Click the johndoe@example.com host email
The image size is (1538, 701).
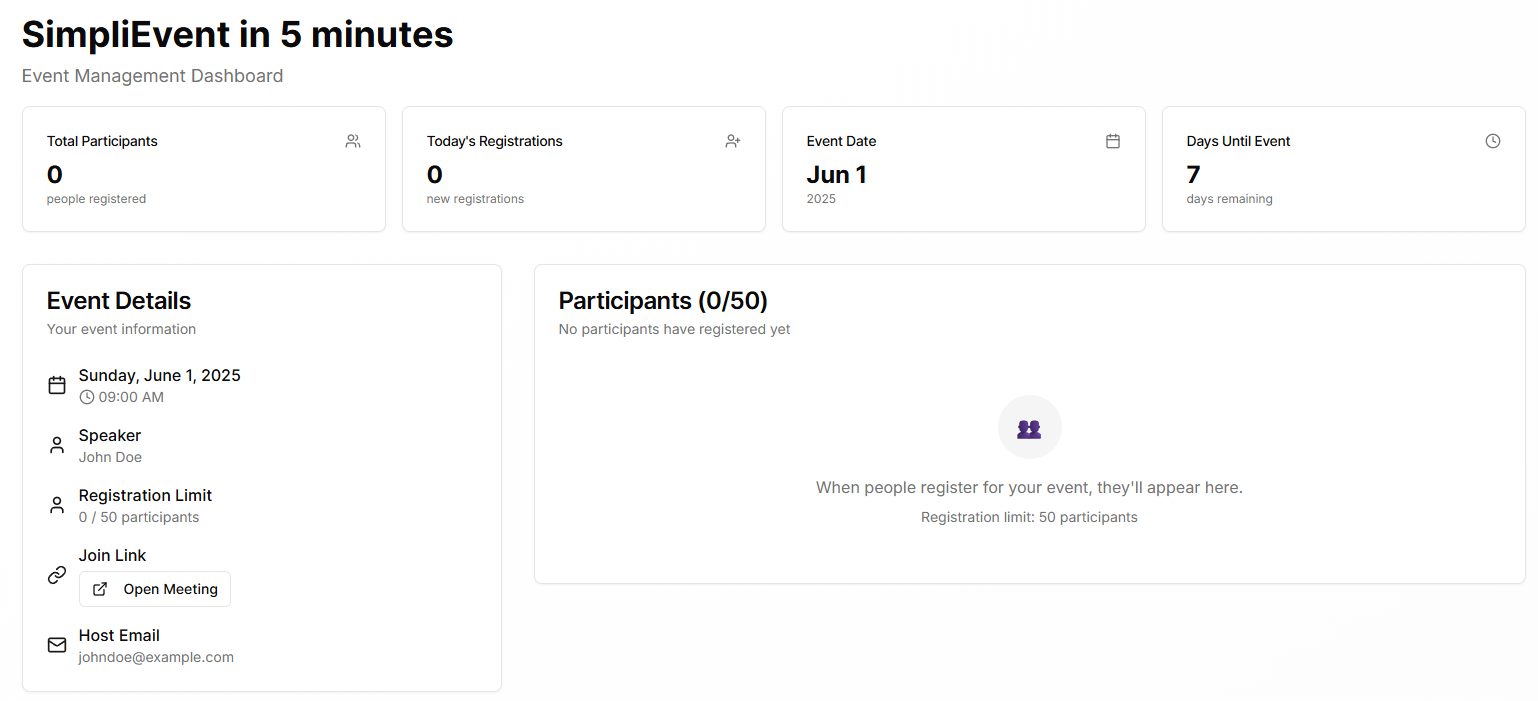pyautogui.click(x=156, y=657)
